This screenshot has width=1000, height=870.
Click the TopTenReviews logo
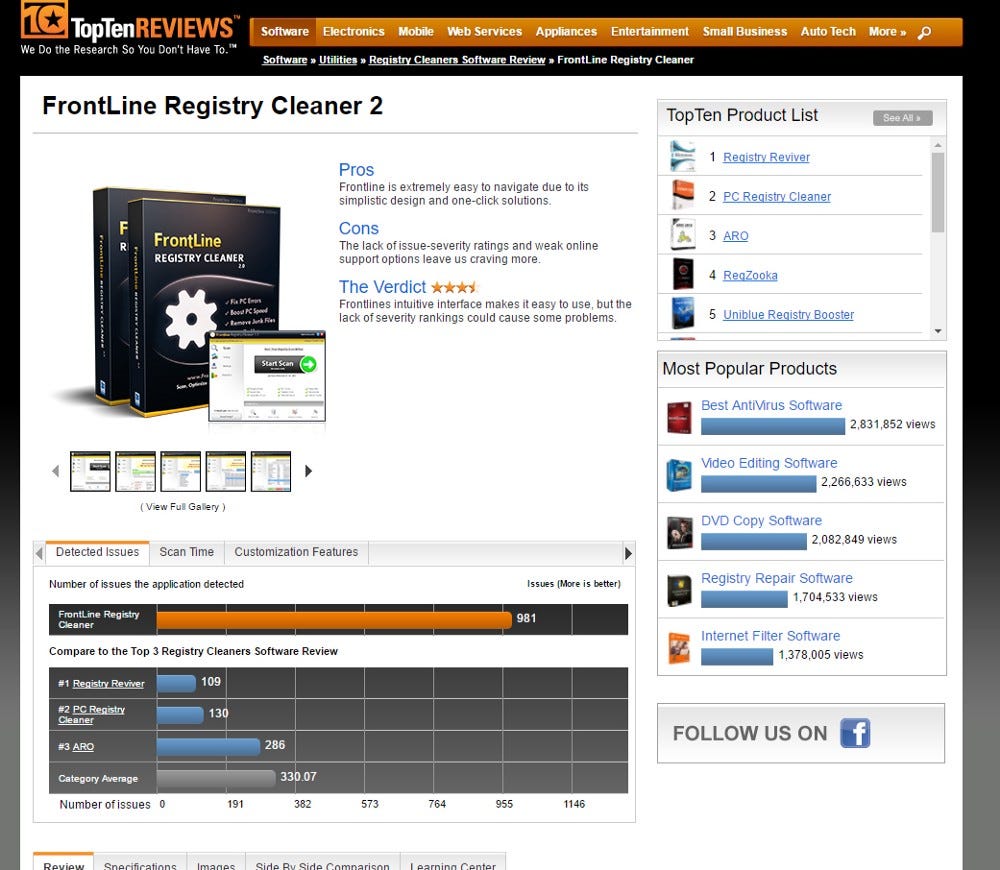[129, 29]
